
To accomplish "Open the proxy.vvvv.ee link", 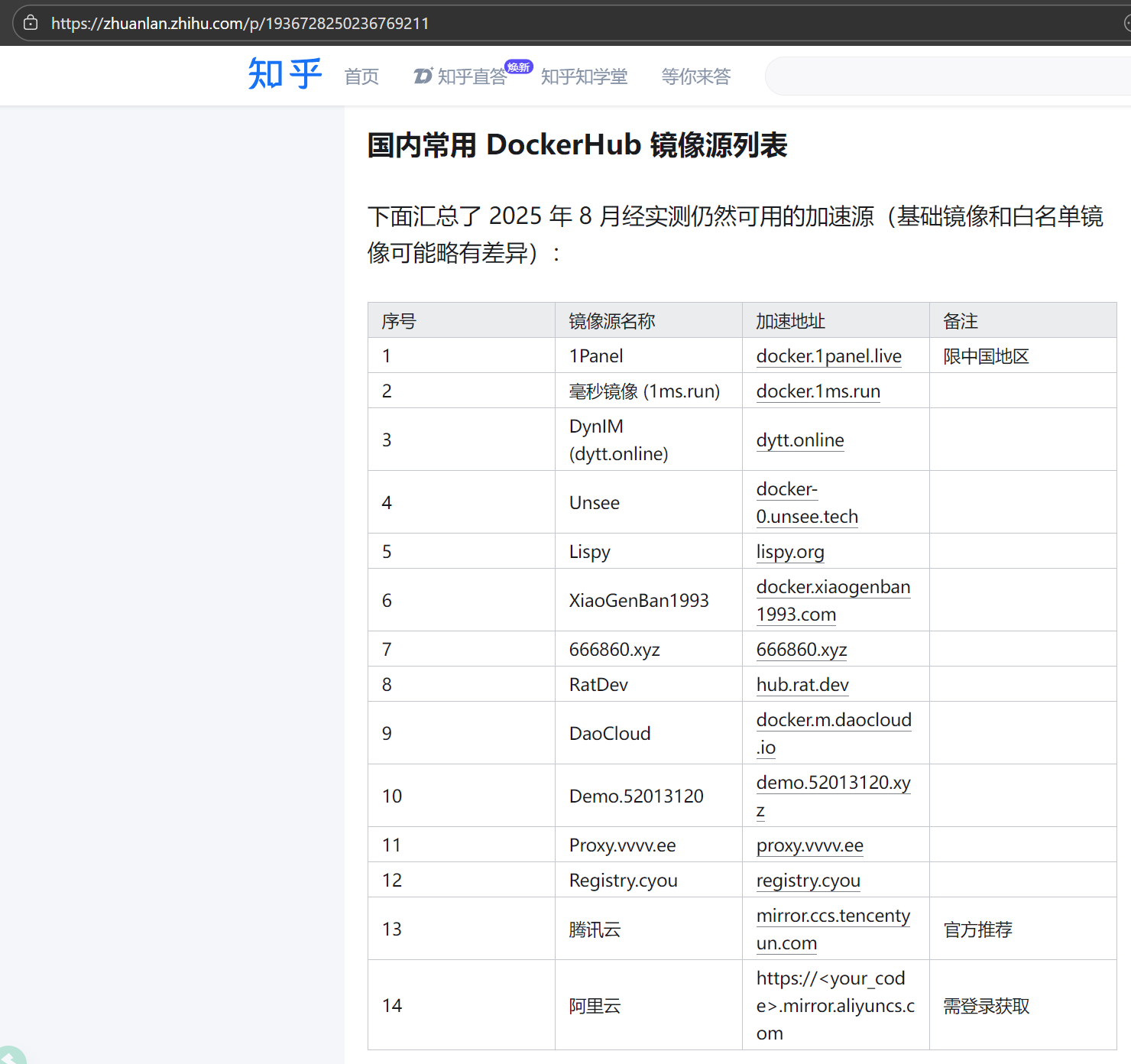I will pyautogui.click(x=809, y=845).
